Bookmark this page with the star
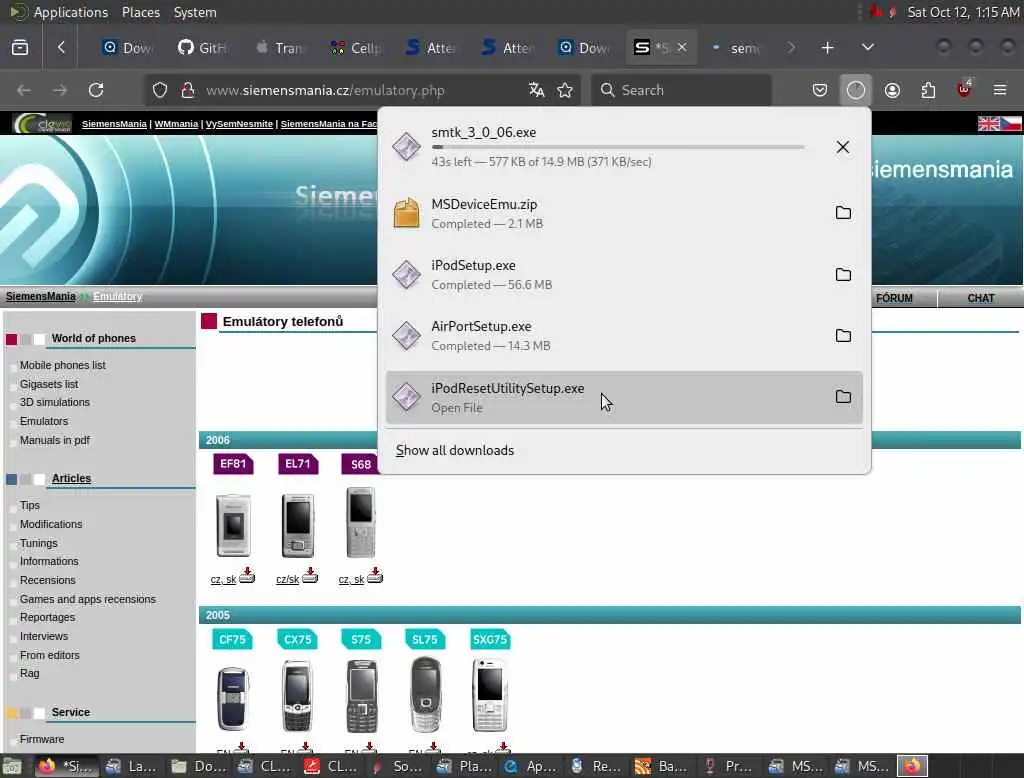Screen dimensions: 1024x778 pos(566,90)
